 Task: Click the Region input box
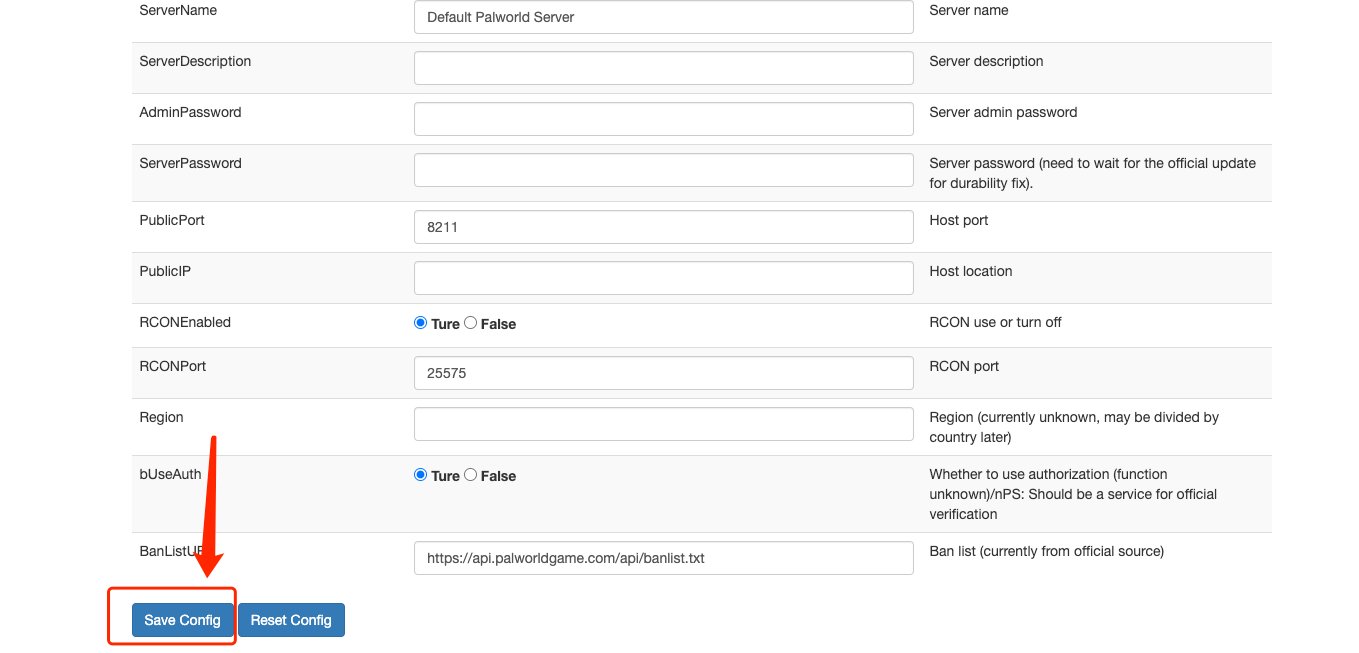point(663,424)
